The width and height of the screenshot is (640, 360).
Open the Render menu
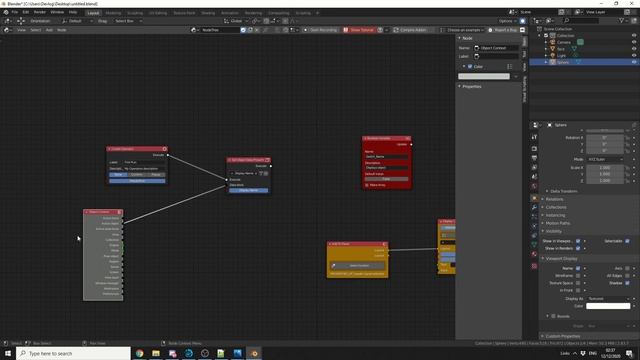(x=40, y=12)
